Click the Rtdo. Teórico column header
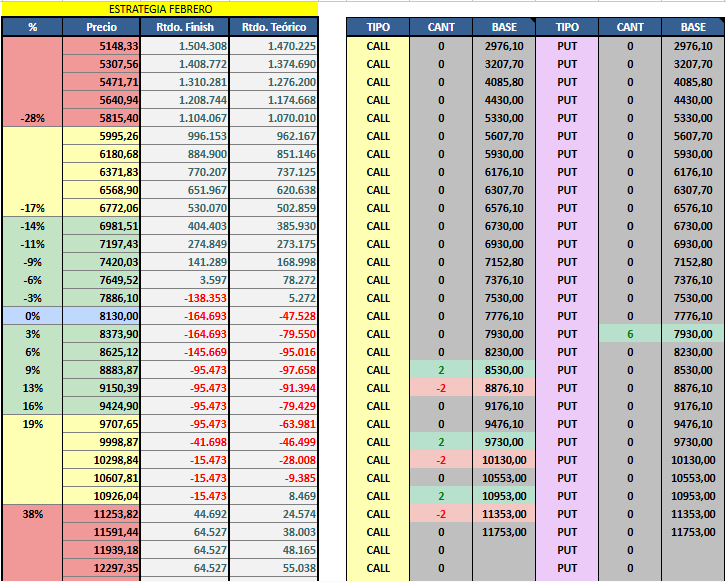This screenshot has width=726, height=582. point(274,27)
